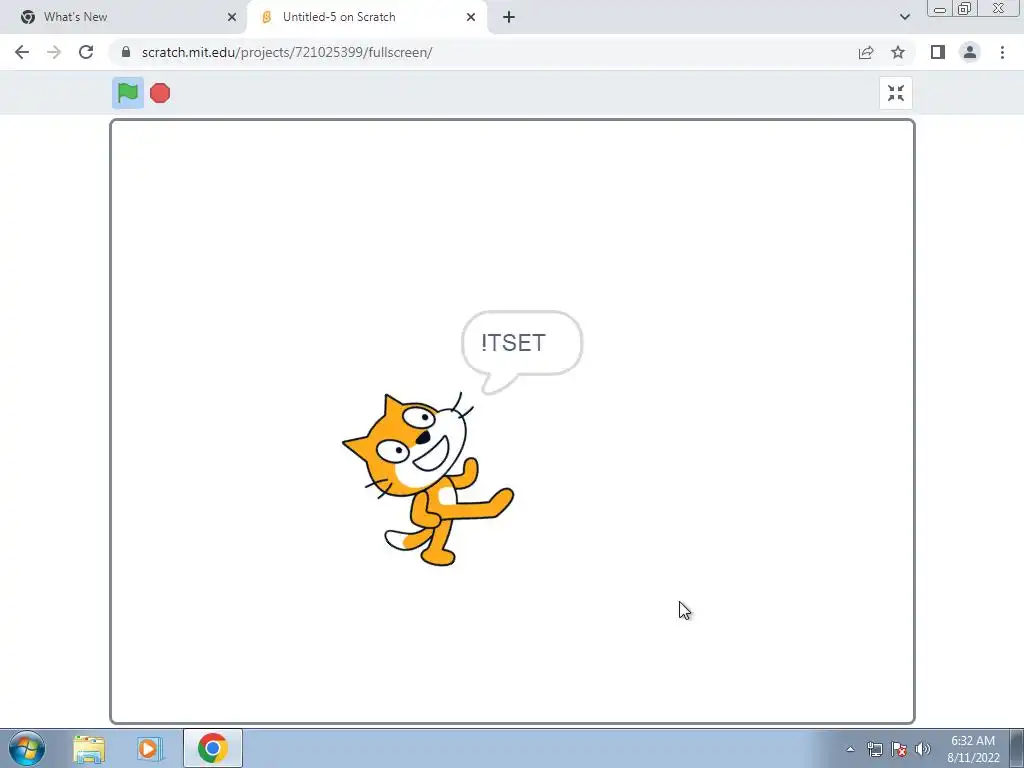1024x768 pixels.
Task: Open Chrome profile avatar menu
Action: coord(970,52)
